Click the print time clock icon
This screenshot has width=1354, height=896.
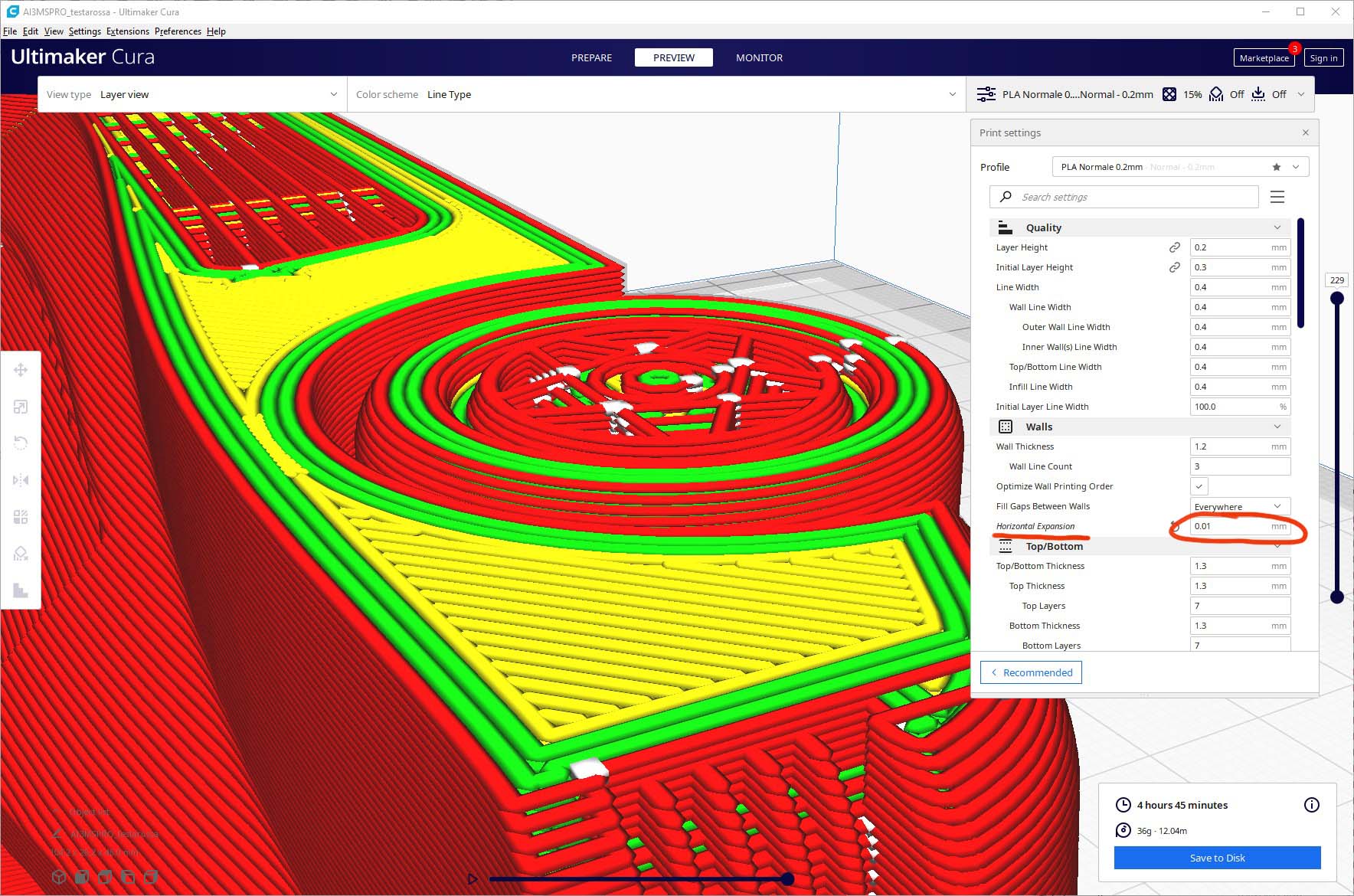pyautogui.click(x=1123, y=805)
